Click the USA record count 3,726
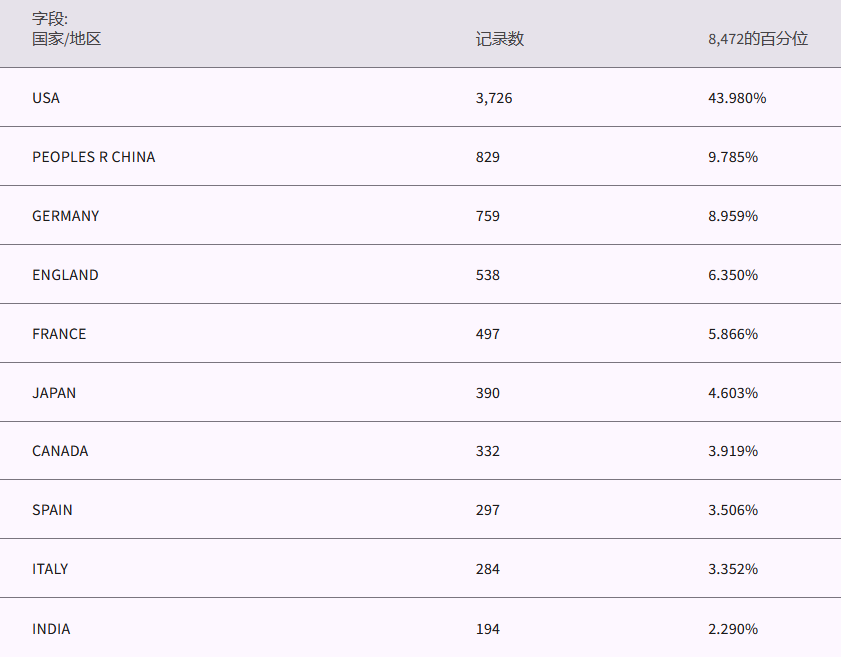841x658 pixels. point(494,98)
